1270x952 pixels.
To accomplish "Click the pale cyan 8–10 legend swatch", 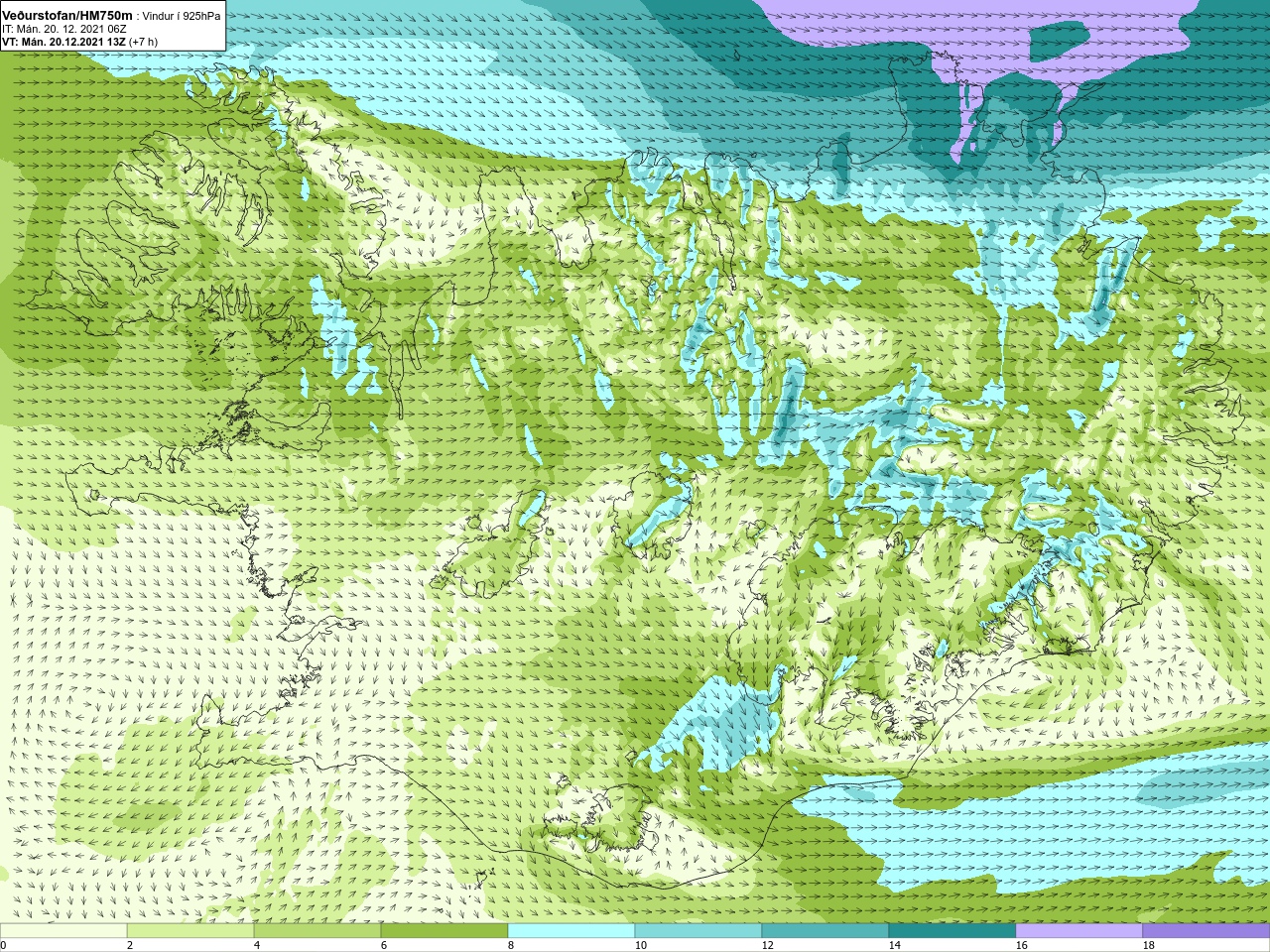I will (x=571, y=931).
